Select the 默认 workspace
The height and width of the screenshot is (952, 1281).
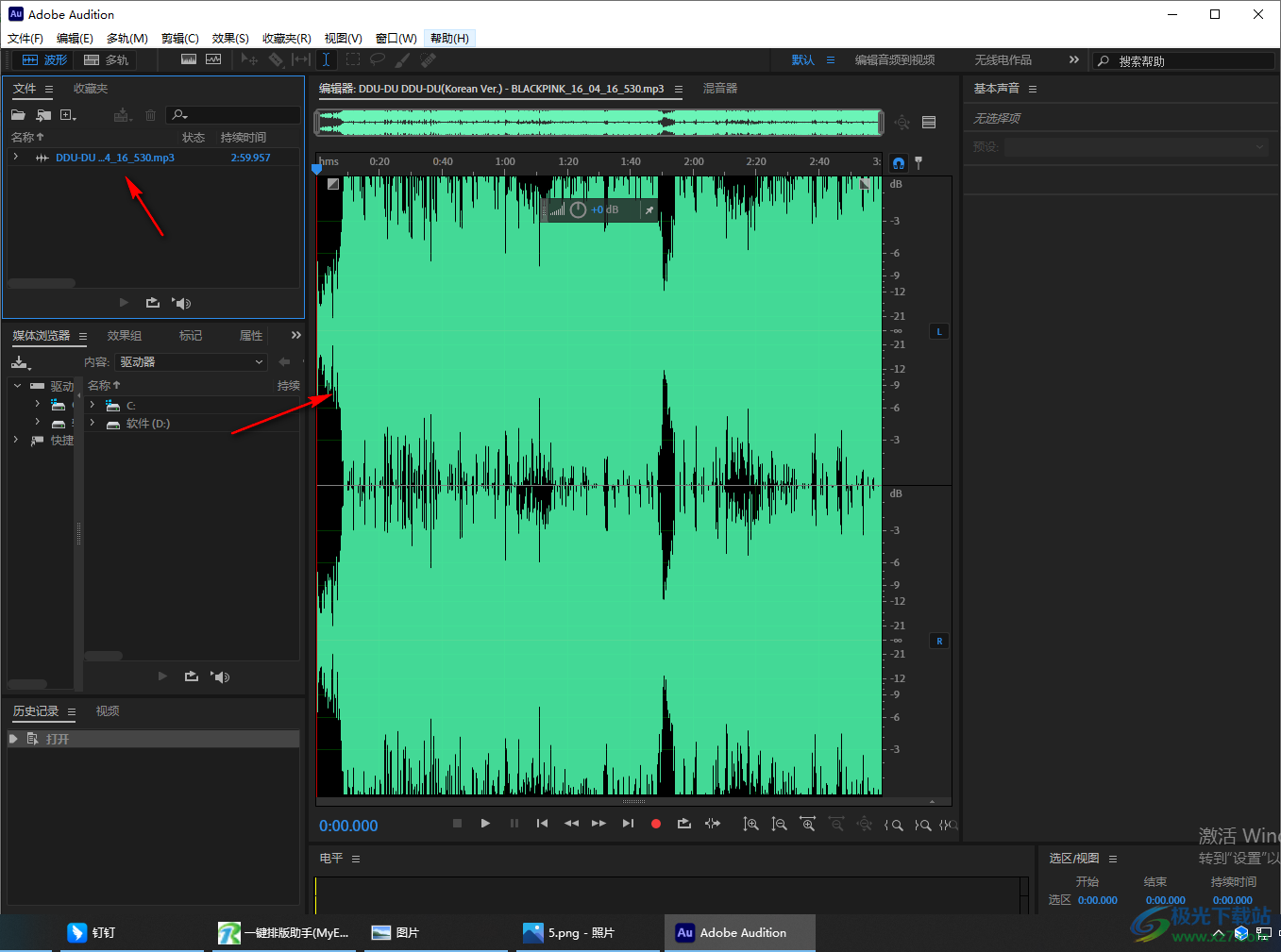[x=803, y=60]
